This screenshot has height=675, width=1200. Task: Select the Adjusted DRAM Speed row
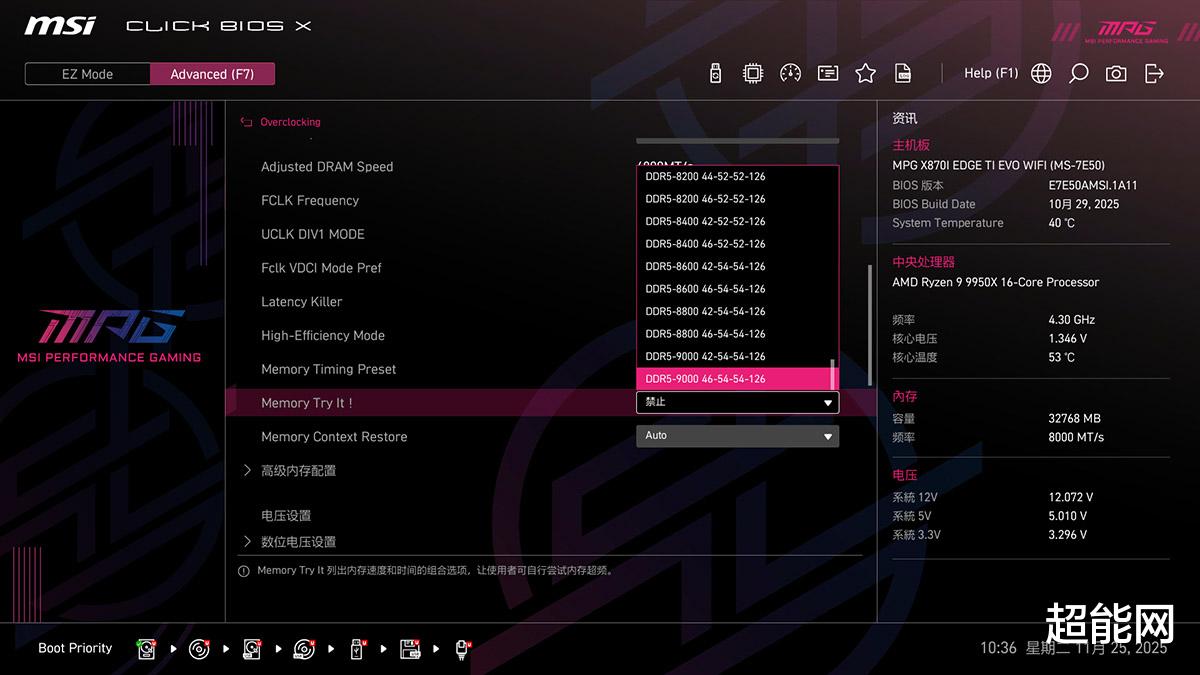[x=327, y=167]
